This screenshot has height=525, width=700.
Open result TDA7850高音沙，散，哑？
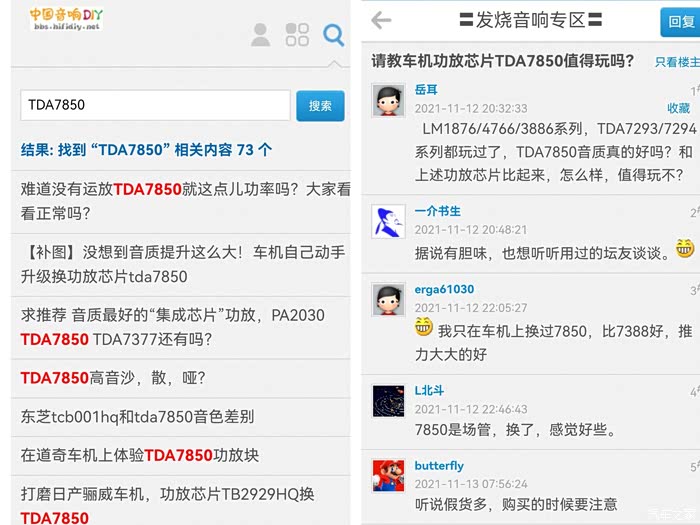(113, 378)
